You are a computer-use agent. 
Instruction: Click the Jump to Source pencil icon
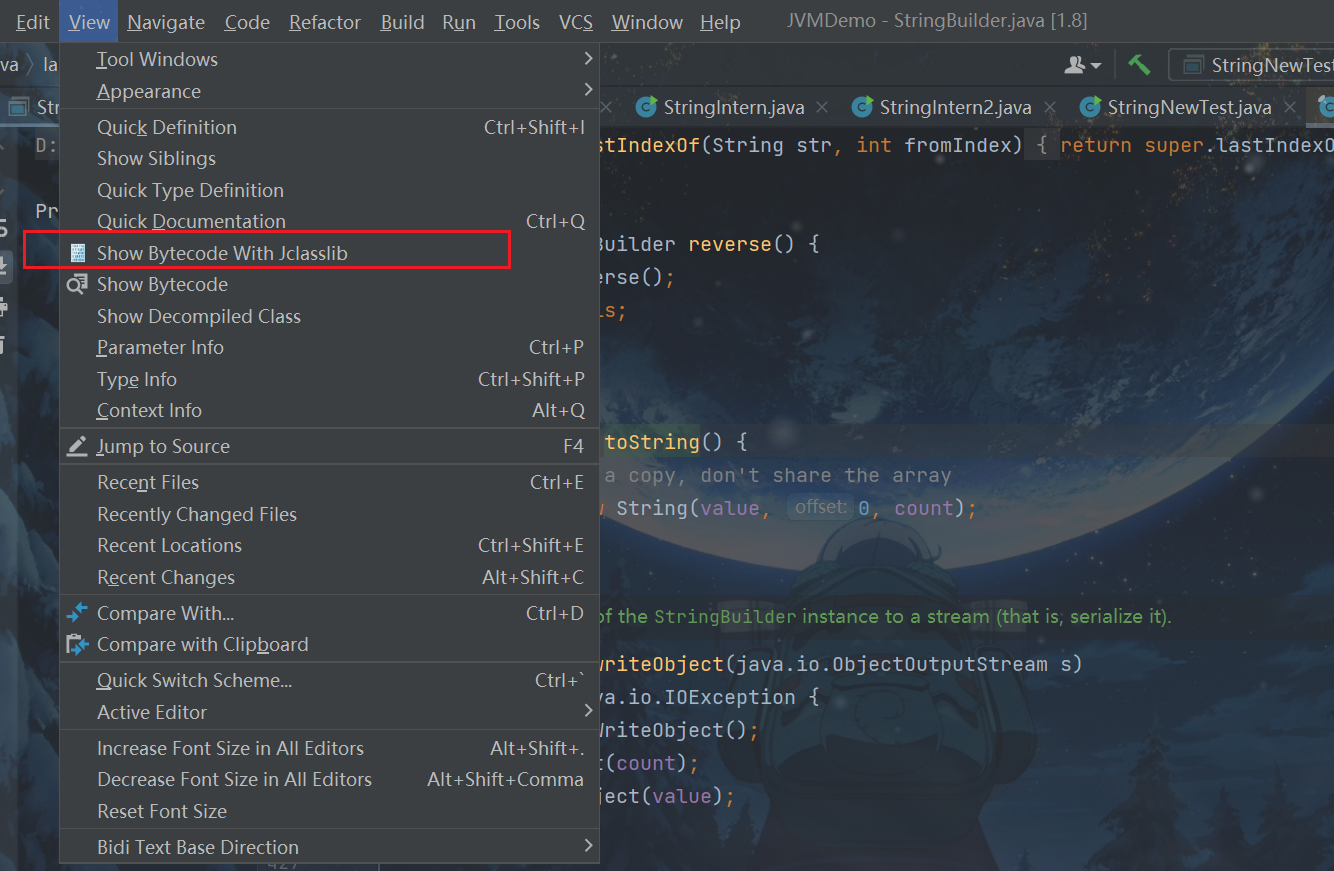point(77,447)
